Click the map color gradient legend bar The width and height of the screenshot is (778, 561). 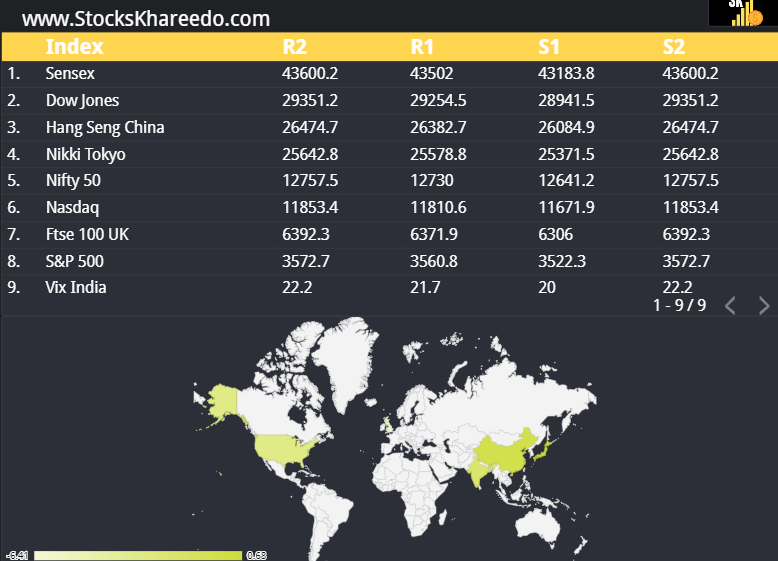tap(138, 556)
